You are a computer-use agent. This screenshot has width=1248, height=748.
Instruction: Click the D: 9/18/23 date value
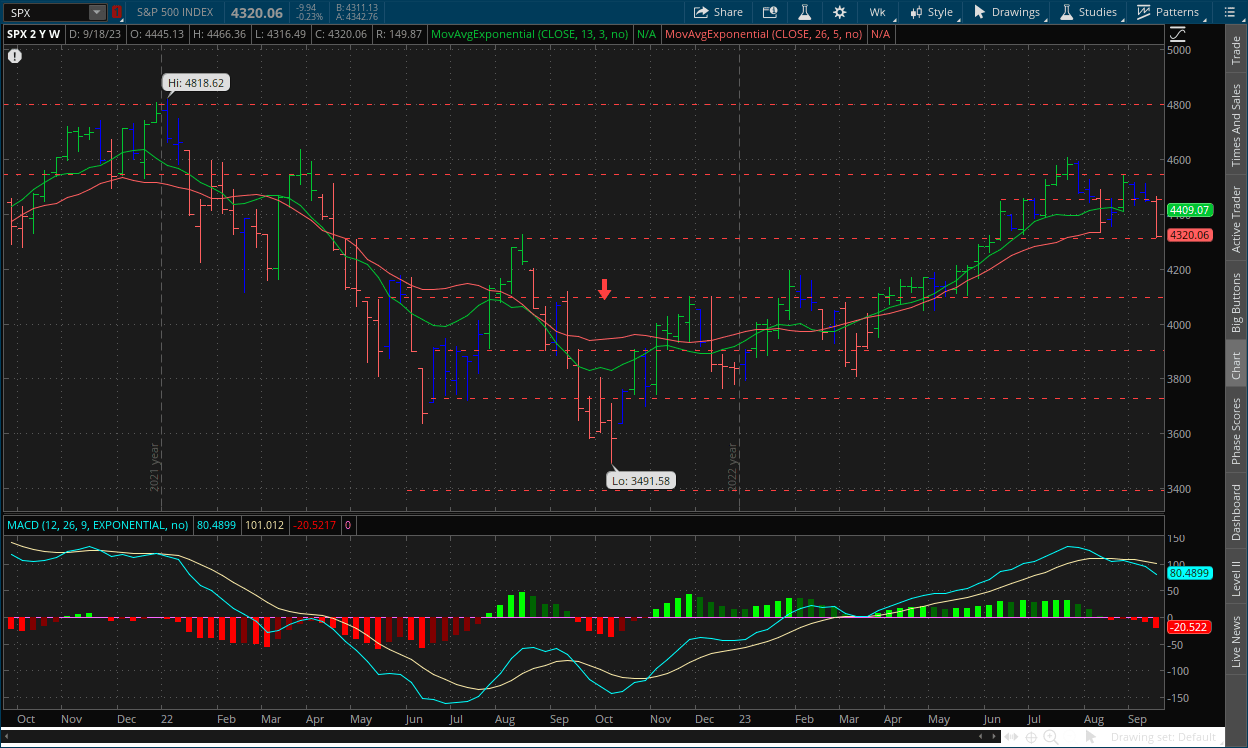pos(96,34)
